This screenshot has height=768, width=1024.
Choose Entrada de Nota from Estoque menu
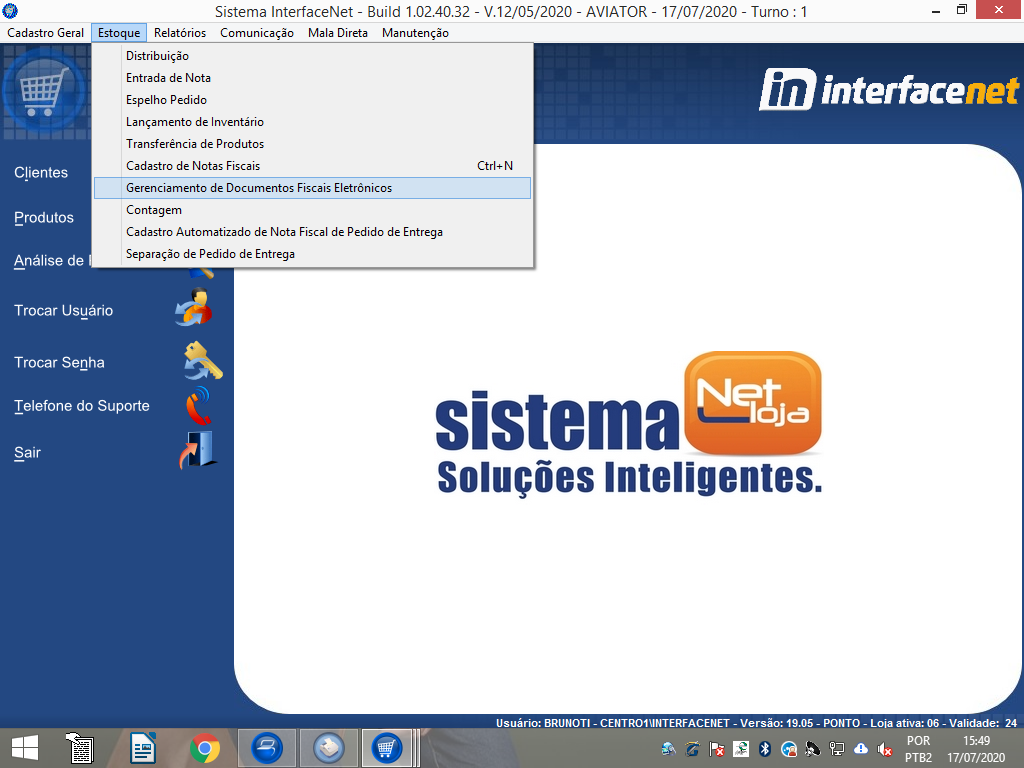pos(168,78)
